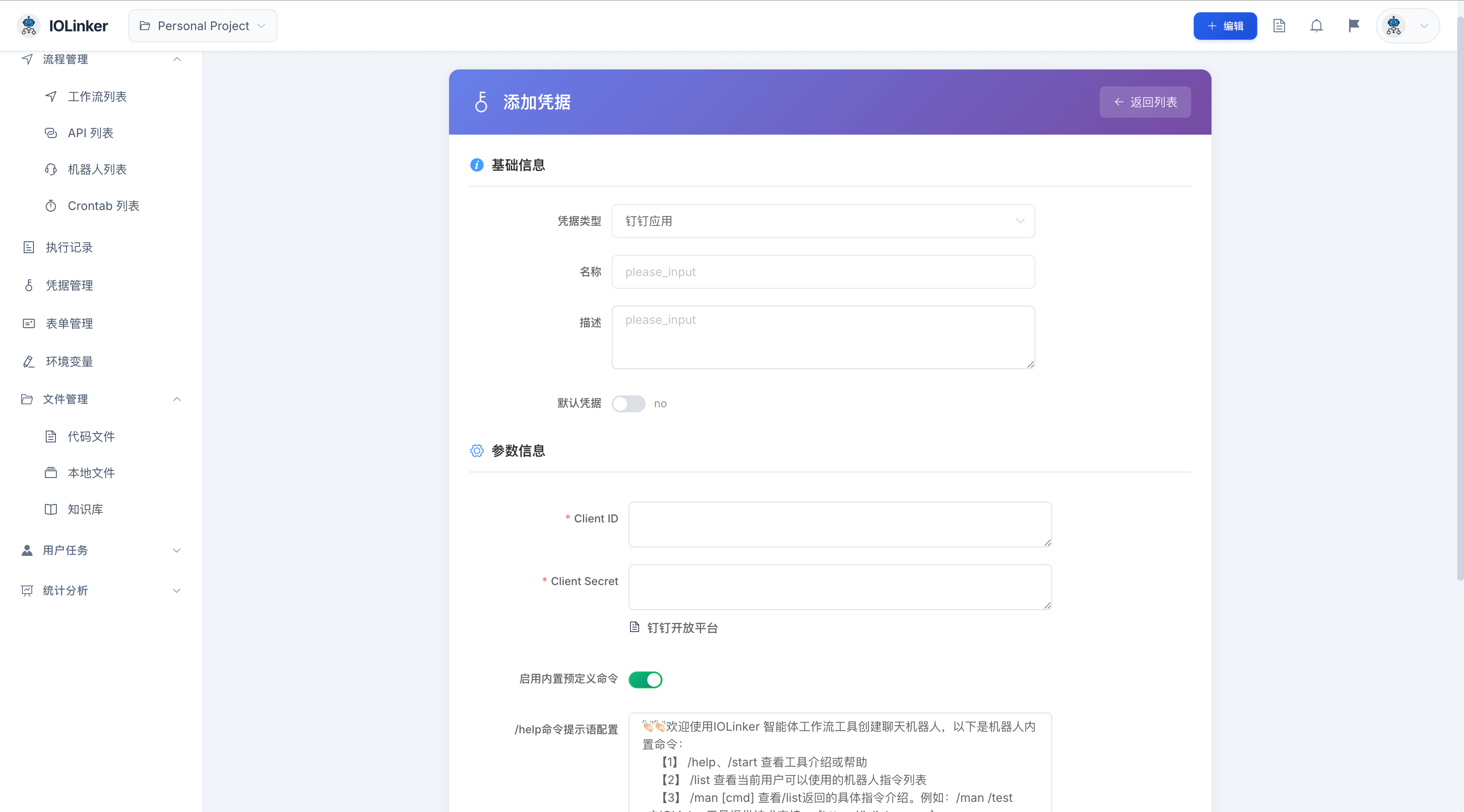Open 机器人列表 in sidebar

tap(97, 169)
